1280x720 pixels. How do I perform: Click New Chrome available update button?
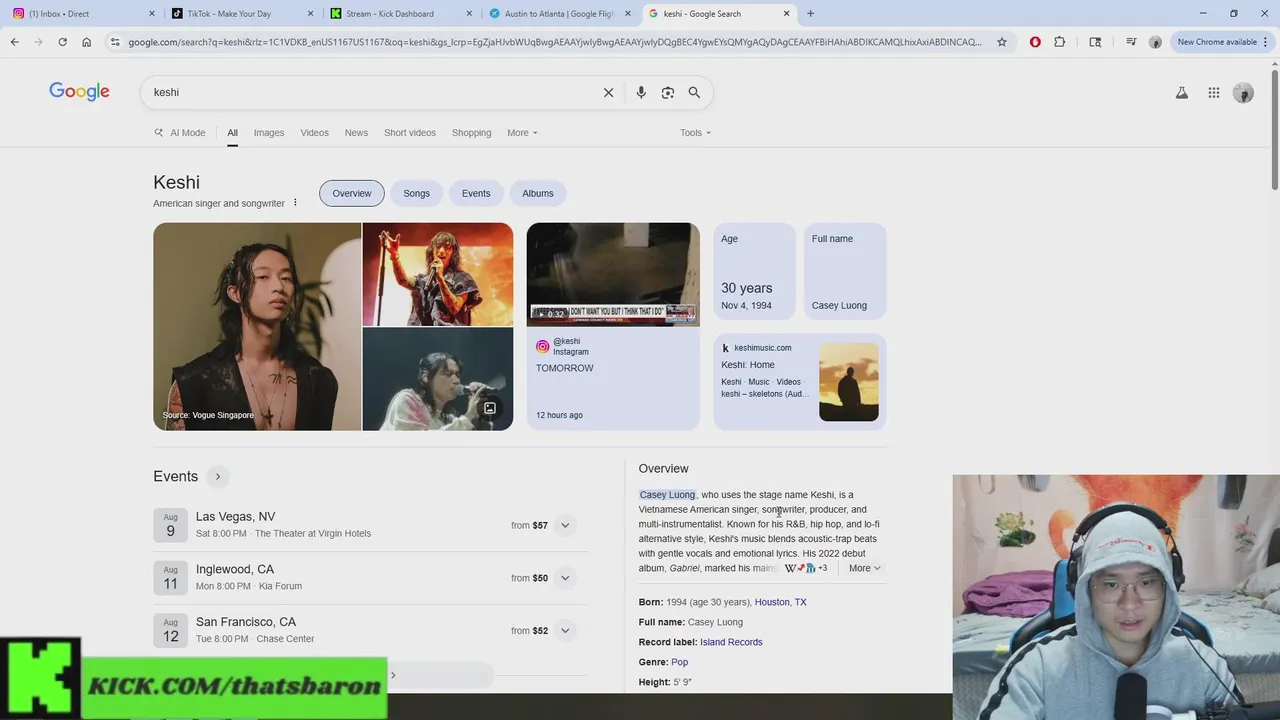1222,42
